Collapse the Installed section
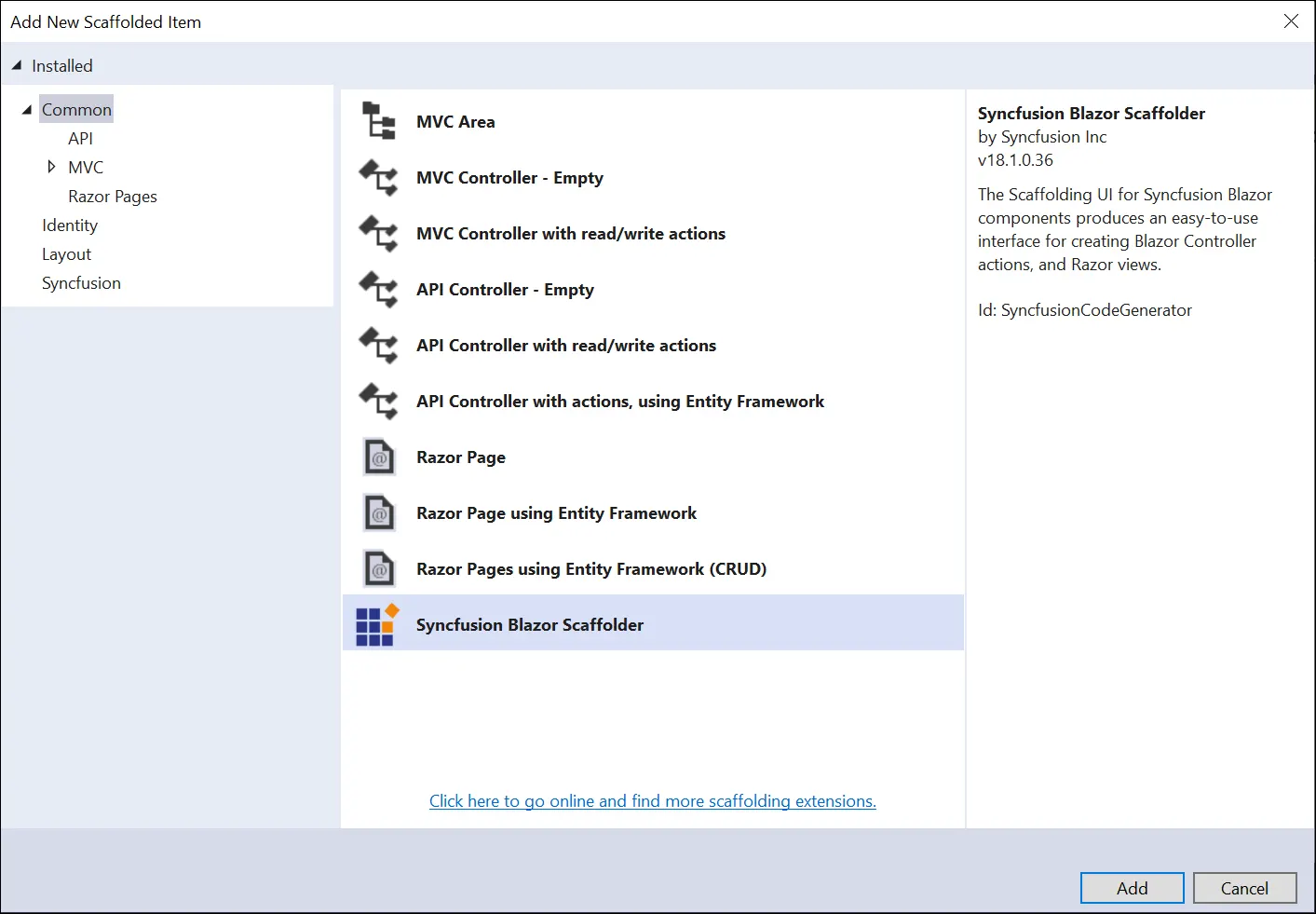This screenshot has width=1316, height=914. coord(15,65)
